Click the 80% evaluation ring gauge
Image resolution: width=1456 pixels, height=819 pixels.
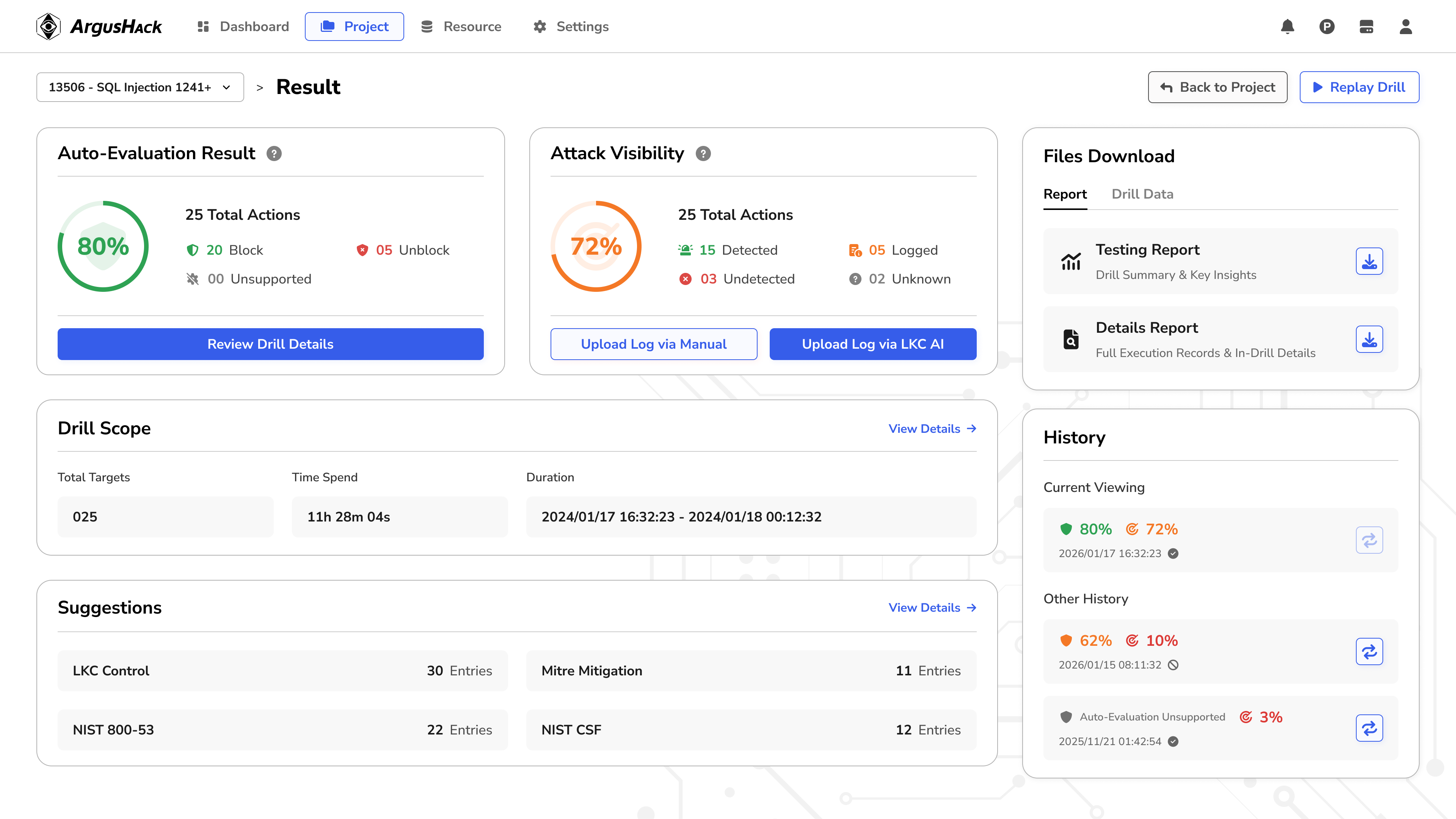coord(103,246)
